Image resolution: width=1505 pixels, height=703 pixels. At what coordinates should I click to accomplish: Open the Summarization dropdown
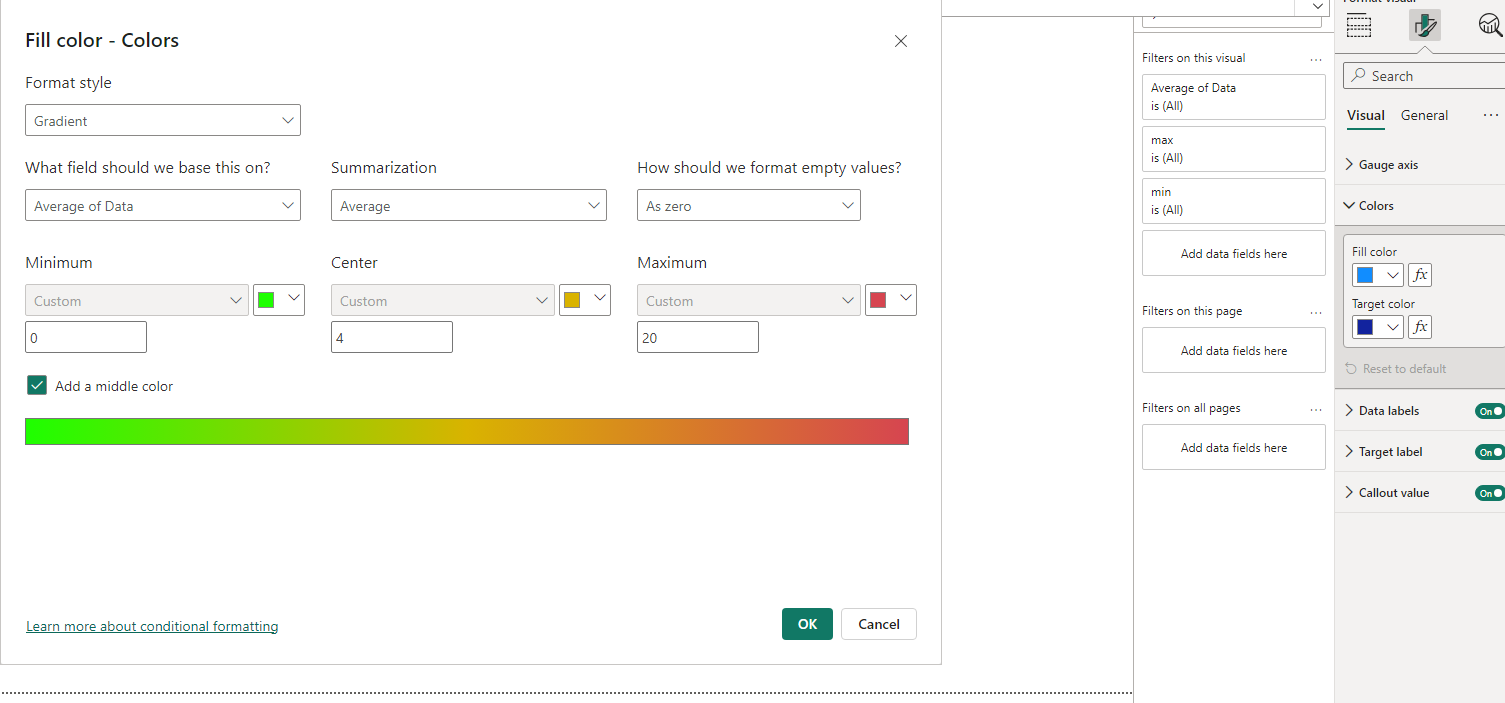pyautogui.click(x=469, y=205)
